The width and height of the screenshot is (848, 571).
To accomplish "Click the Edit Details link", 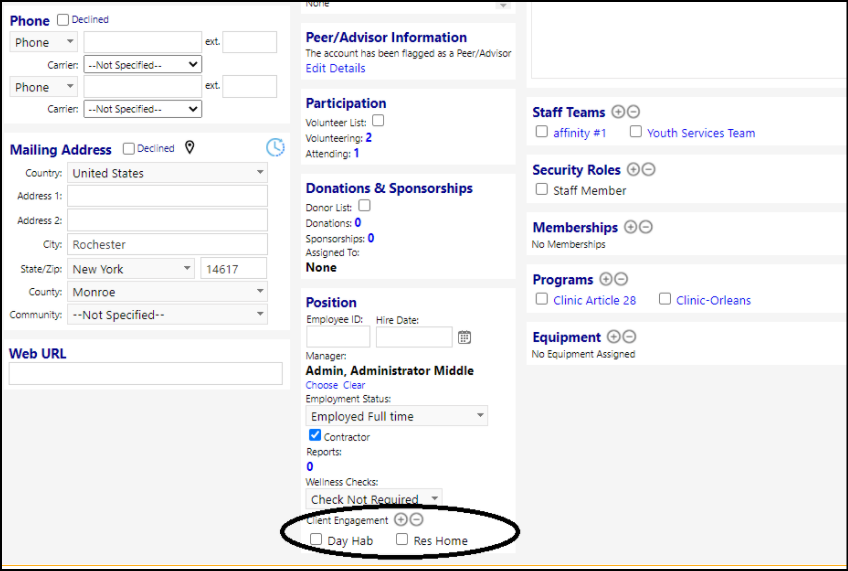I will coord(335,68).
